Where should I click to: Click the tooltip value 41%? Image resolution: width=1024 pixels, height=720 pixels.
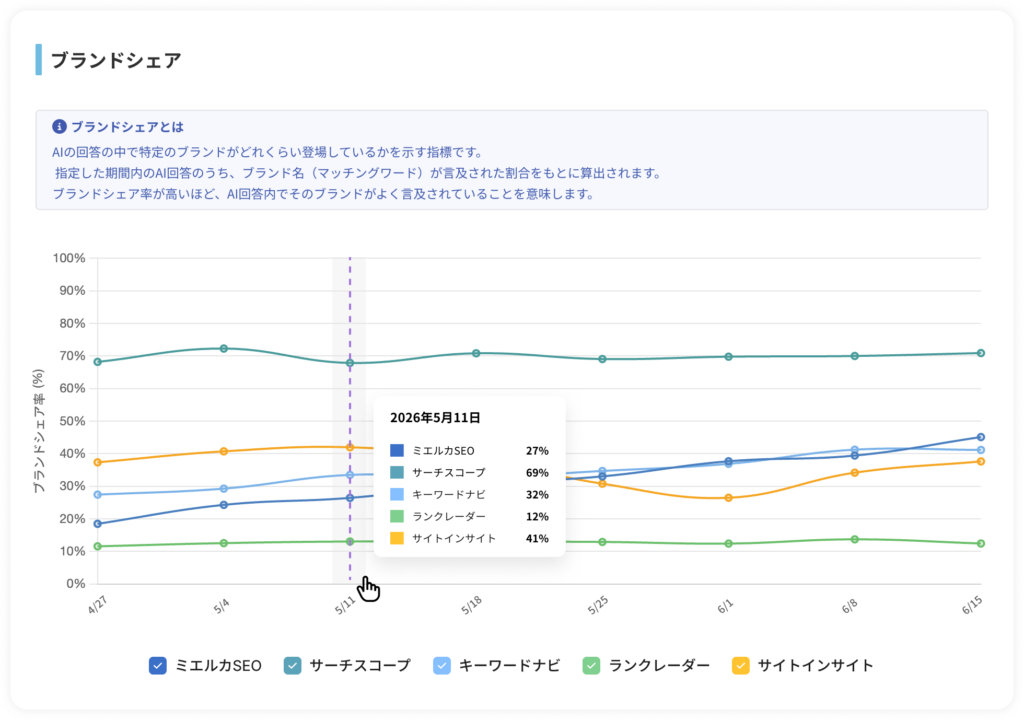(537, 539)
